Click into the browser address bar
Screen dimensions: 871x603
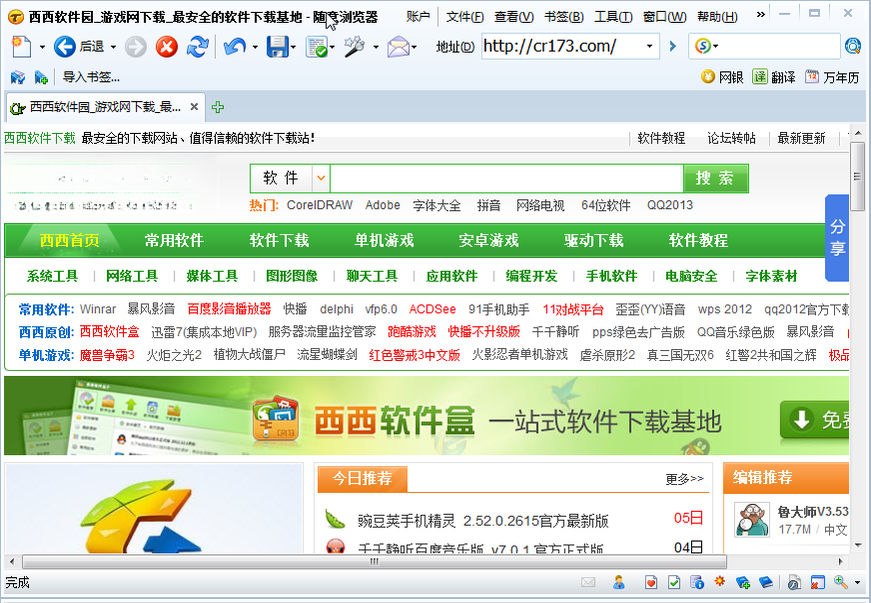562,46
